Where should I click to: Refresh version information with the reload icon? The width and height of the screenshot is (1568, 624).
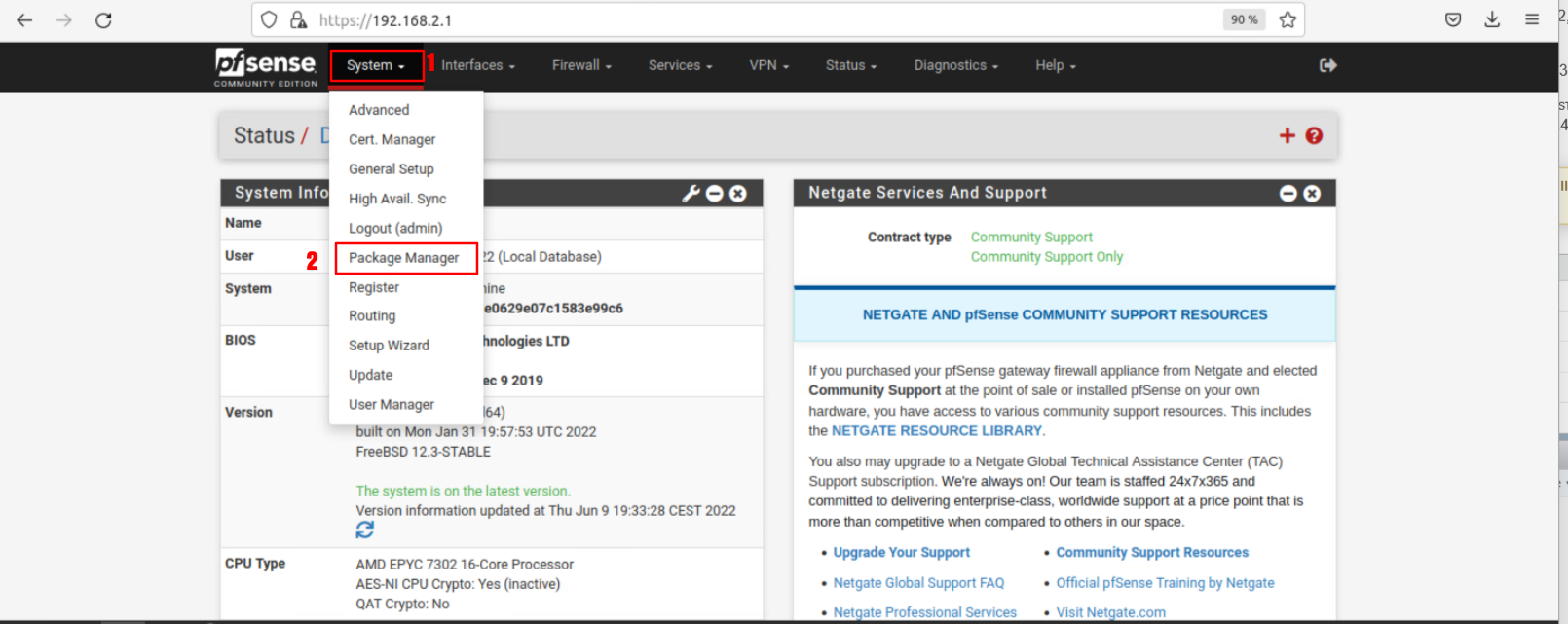click(365, 530)
